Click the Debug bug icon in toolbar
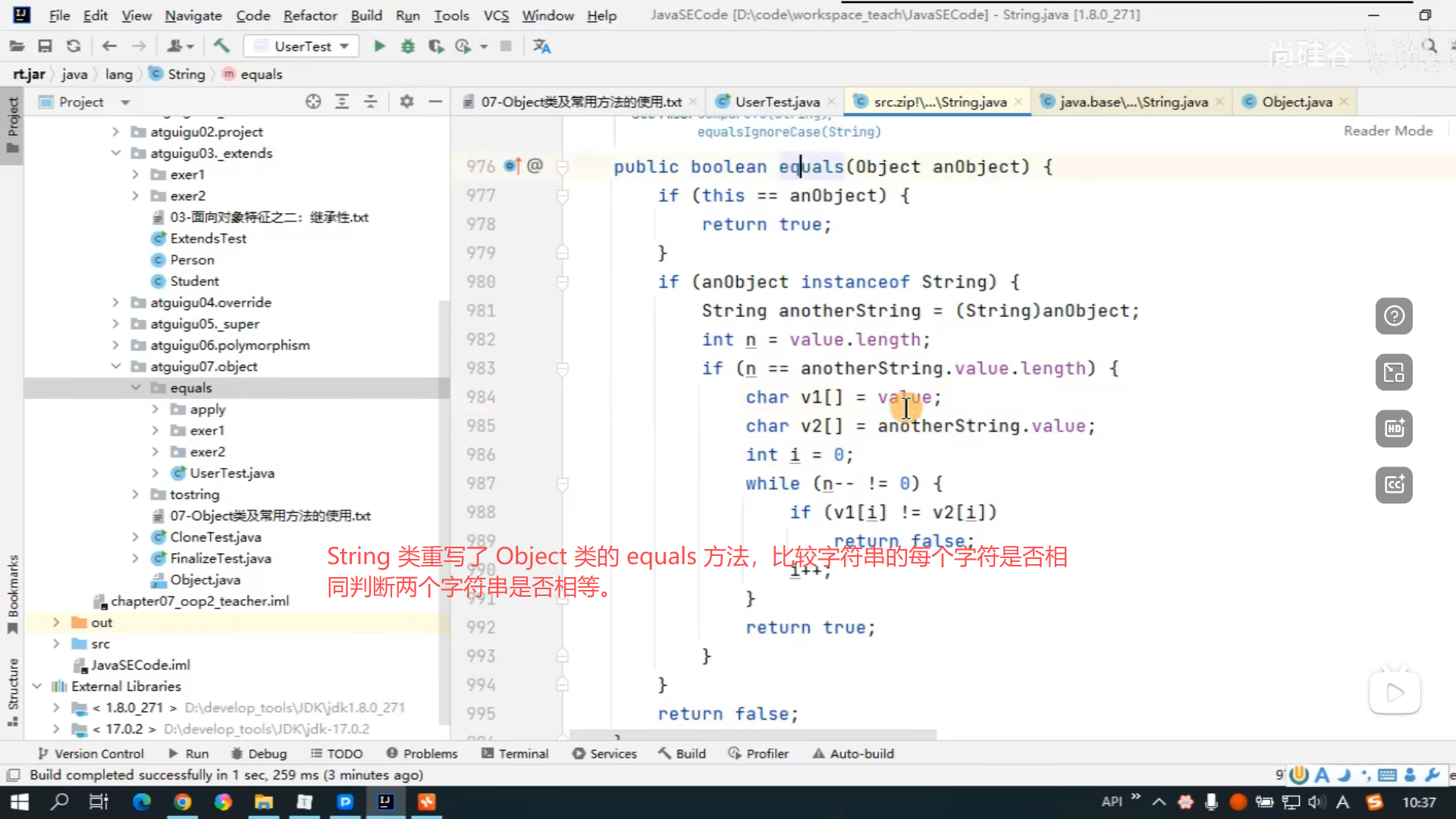 click(408, 46)
